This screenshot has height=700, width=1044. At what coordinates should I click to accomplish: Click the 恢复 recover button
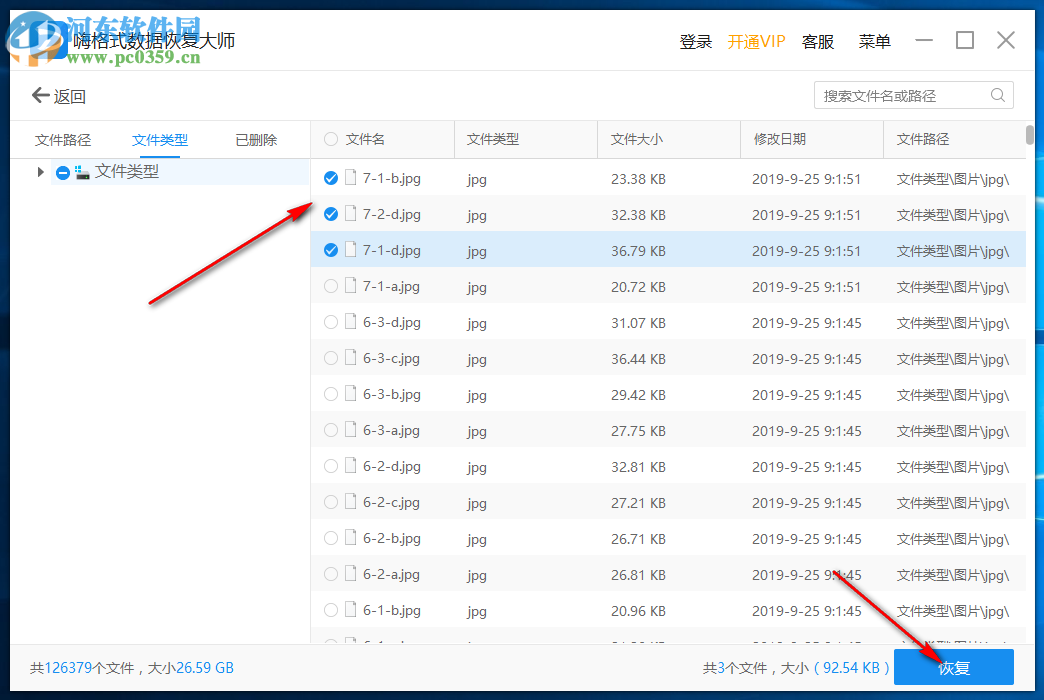(x=953, y=667)
